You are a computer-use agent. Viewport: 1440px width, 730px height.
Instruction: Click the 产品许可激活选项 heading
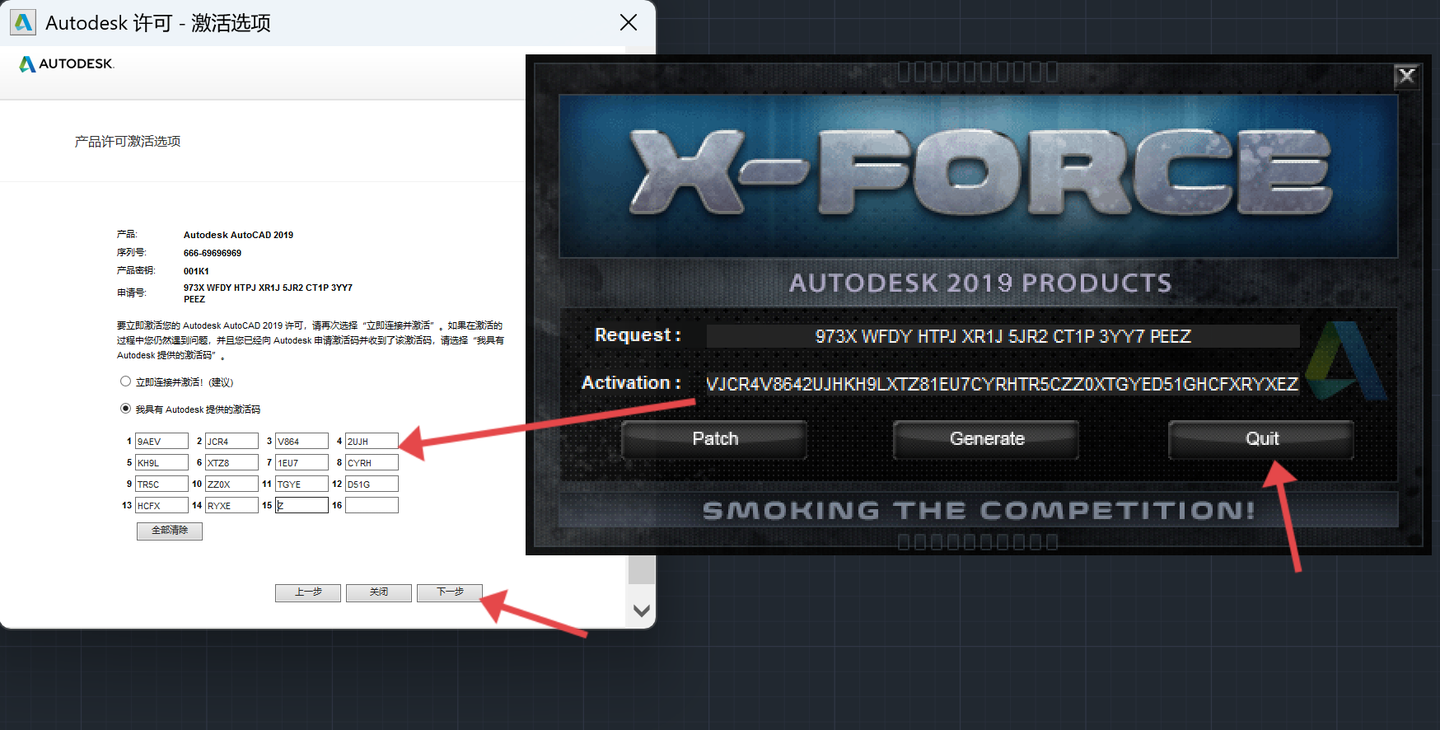tap(127, 142)
